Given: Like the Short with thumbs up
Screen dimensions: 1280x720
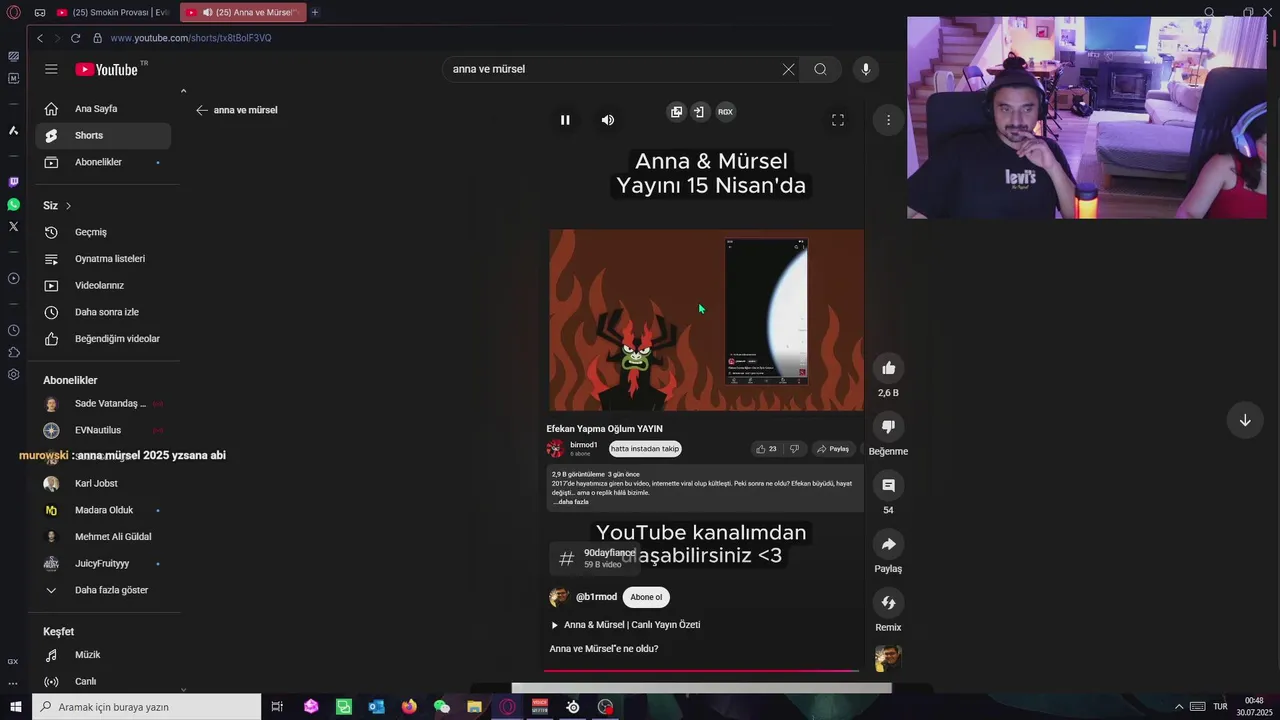Looking at the screenshot, I should (888, 368).
